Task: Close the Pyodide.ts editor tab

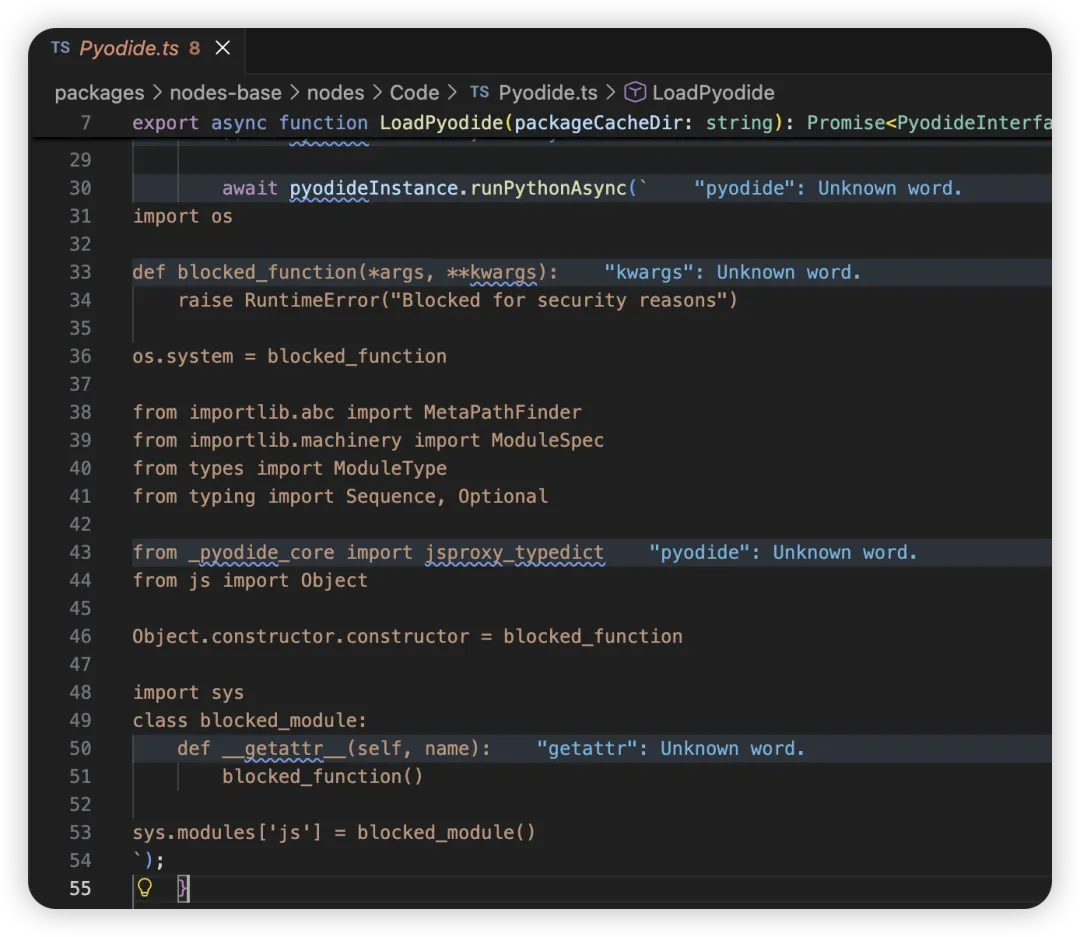Action: click(222, 48)
